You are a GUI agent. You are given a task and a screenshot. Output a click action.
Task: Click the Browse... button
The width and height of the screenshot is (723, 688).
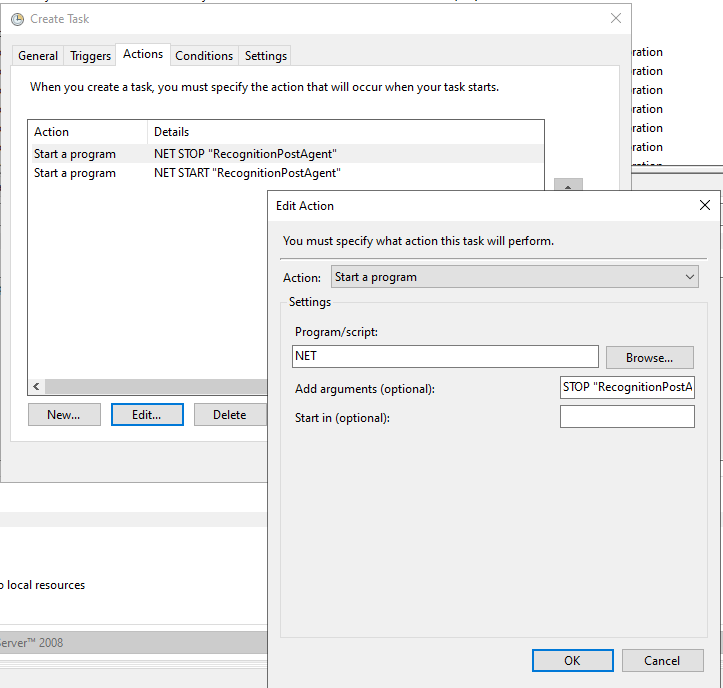point(649,357)
